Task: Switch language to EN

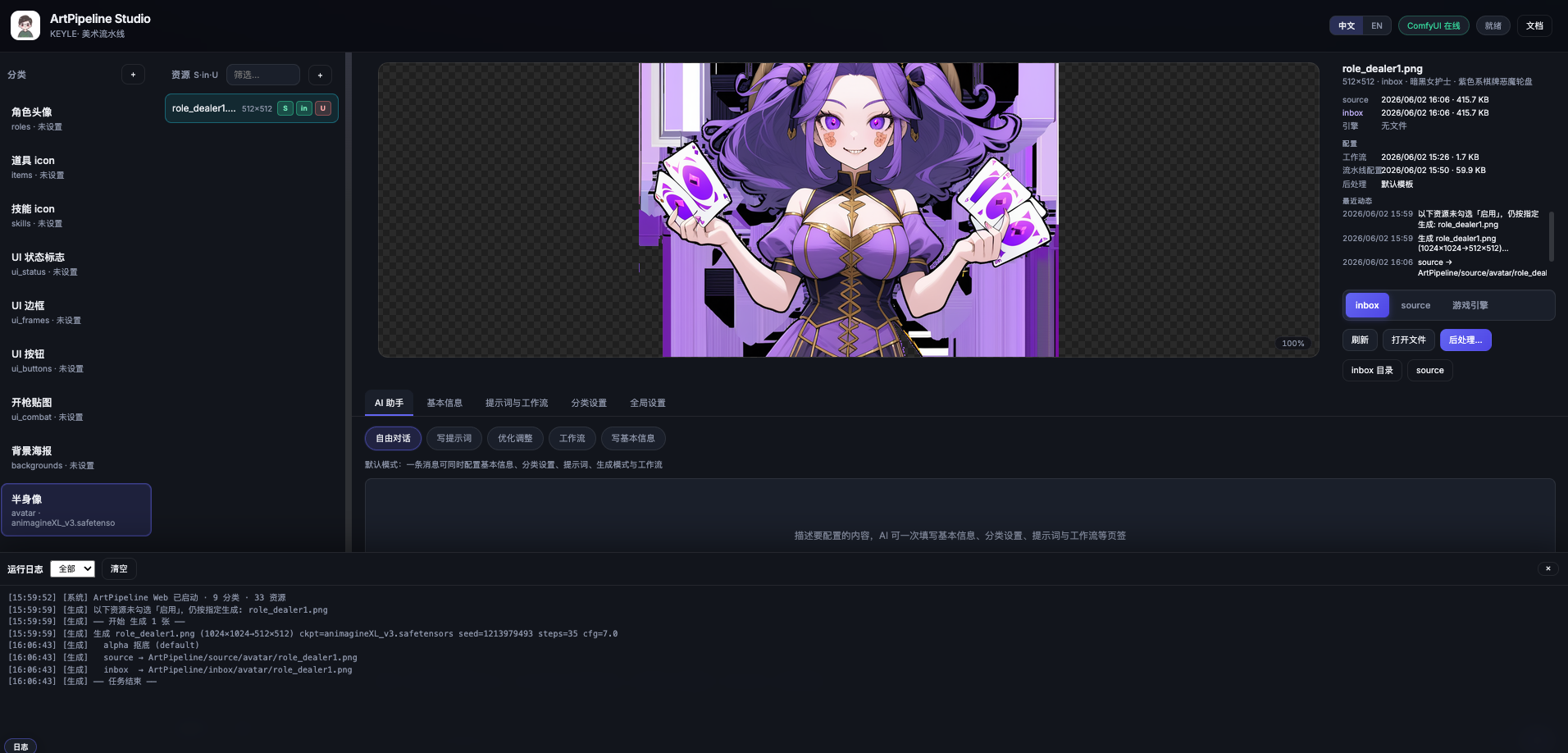Action: click(1377, 25)
